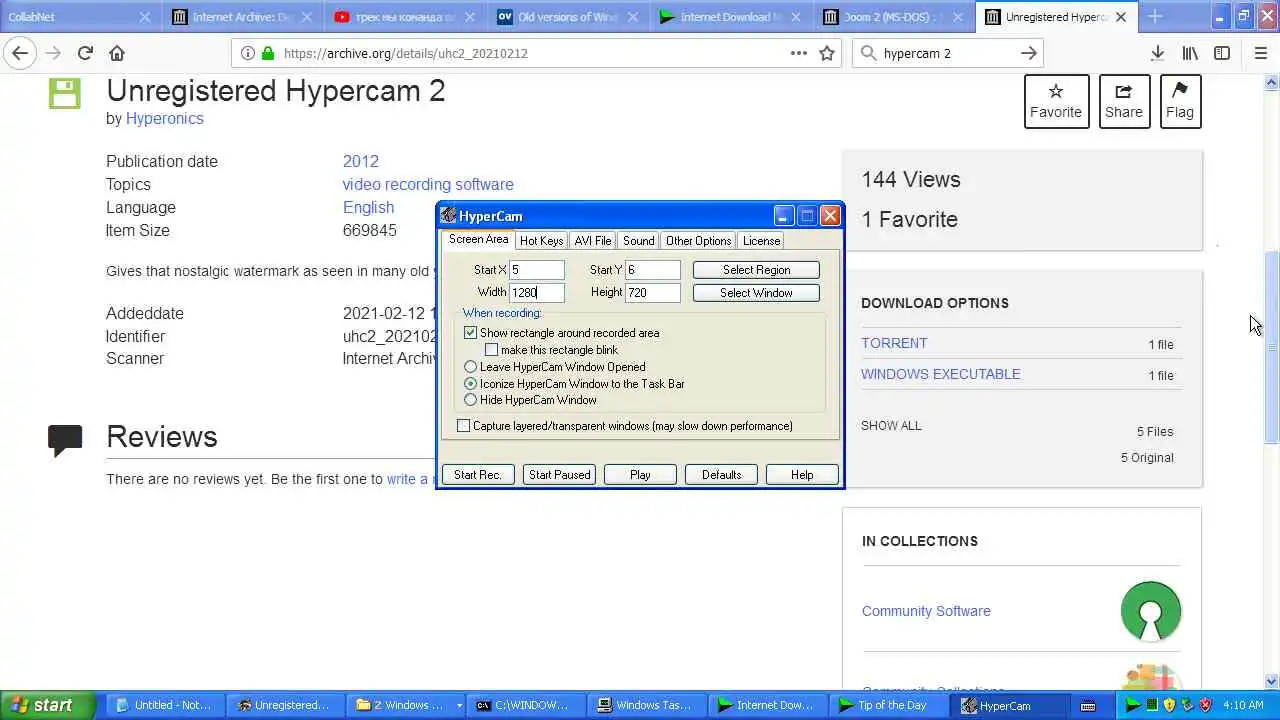The width and height of the screenshot is (1280, 720).
Task: Click red security alert tray icon
Action: coord(1205,705)
